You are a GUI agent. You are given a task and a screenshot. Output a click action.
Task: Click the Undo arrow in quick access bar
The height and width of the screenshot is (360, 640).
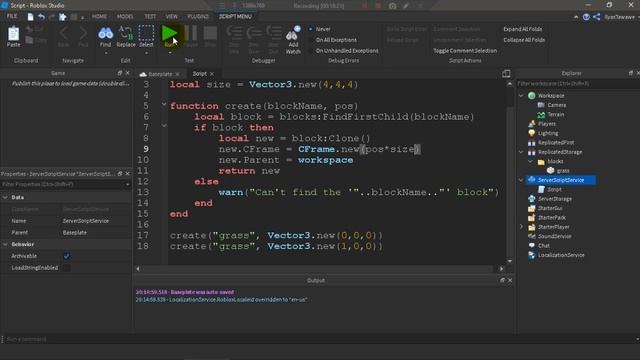tap(41, 17)
